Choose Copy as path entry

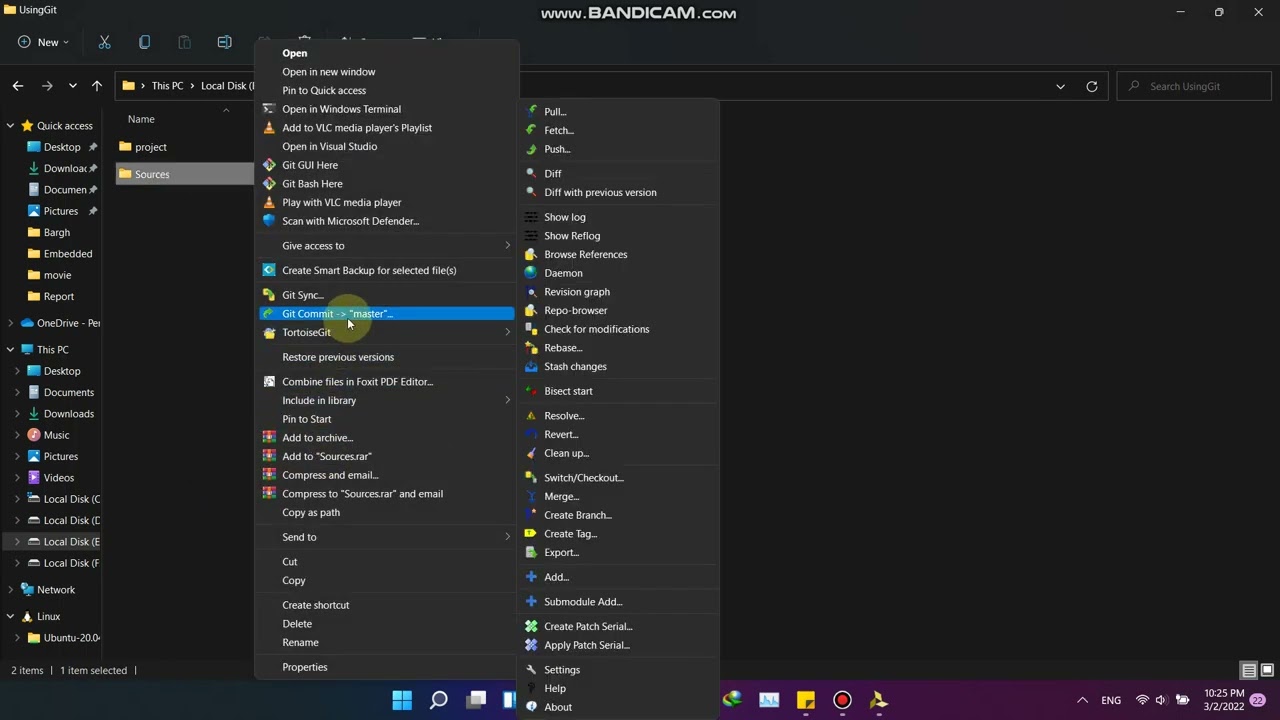pos(386,513)
